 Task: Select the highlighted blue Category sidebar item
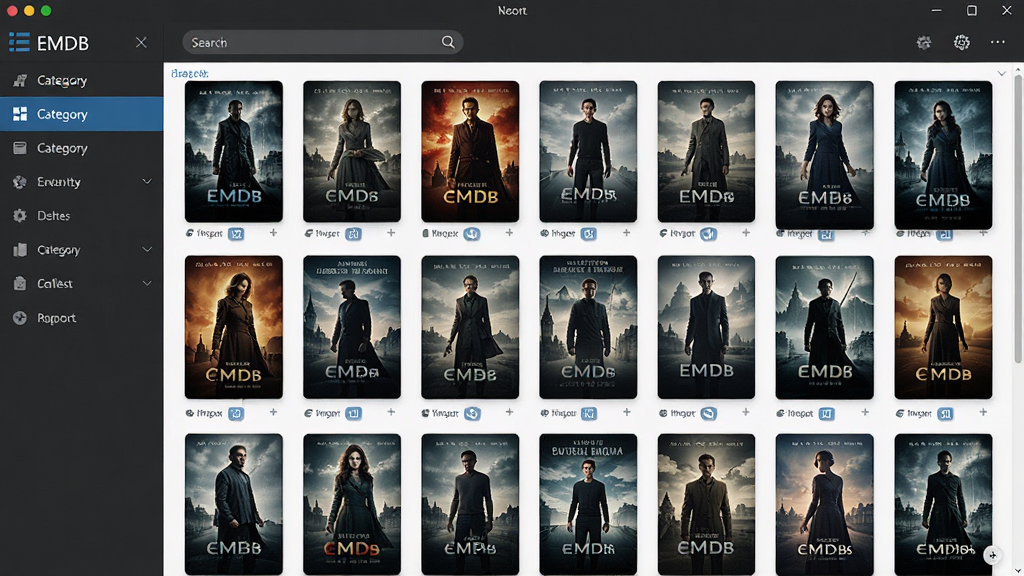point(82,114)
